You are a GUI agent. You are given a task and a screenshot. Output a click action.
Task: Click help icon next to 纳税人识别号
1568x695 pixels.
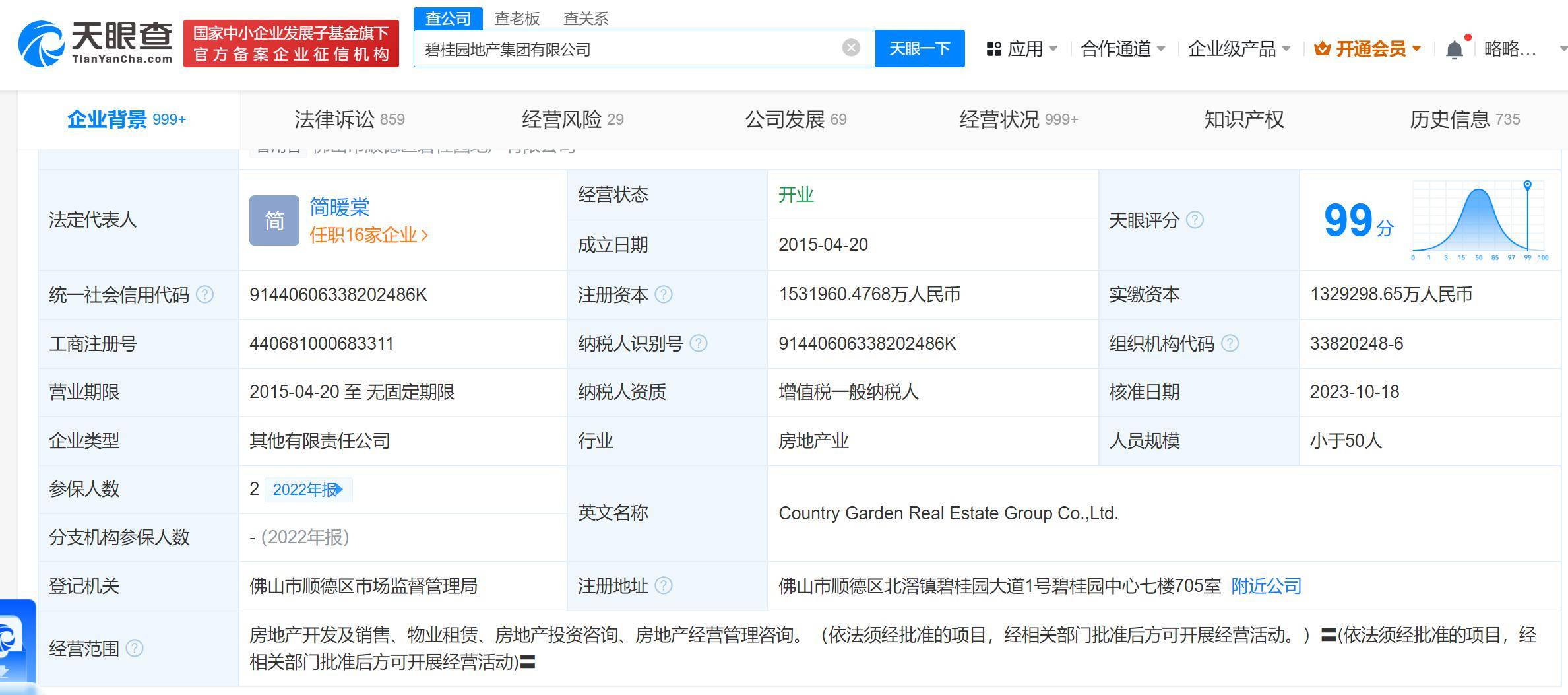tap(699, 343)
